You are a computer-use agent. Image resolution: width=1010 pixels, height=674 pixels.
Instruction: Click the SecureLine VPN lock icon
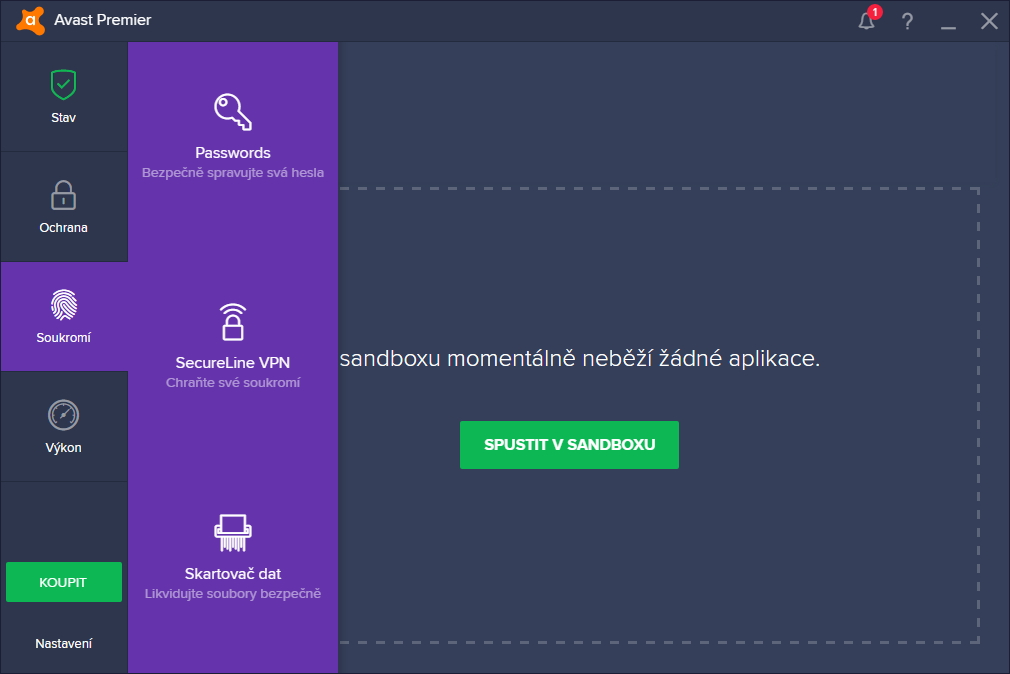point(233,322)
